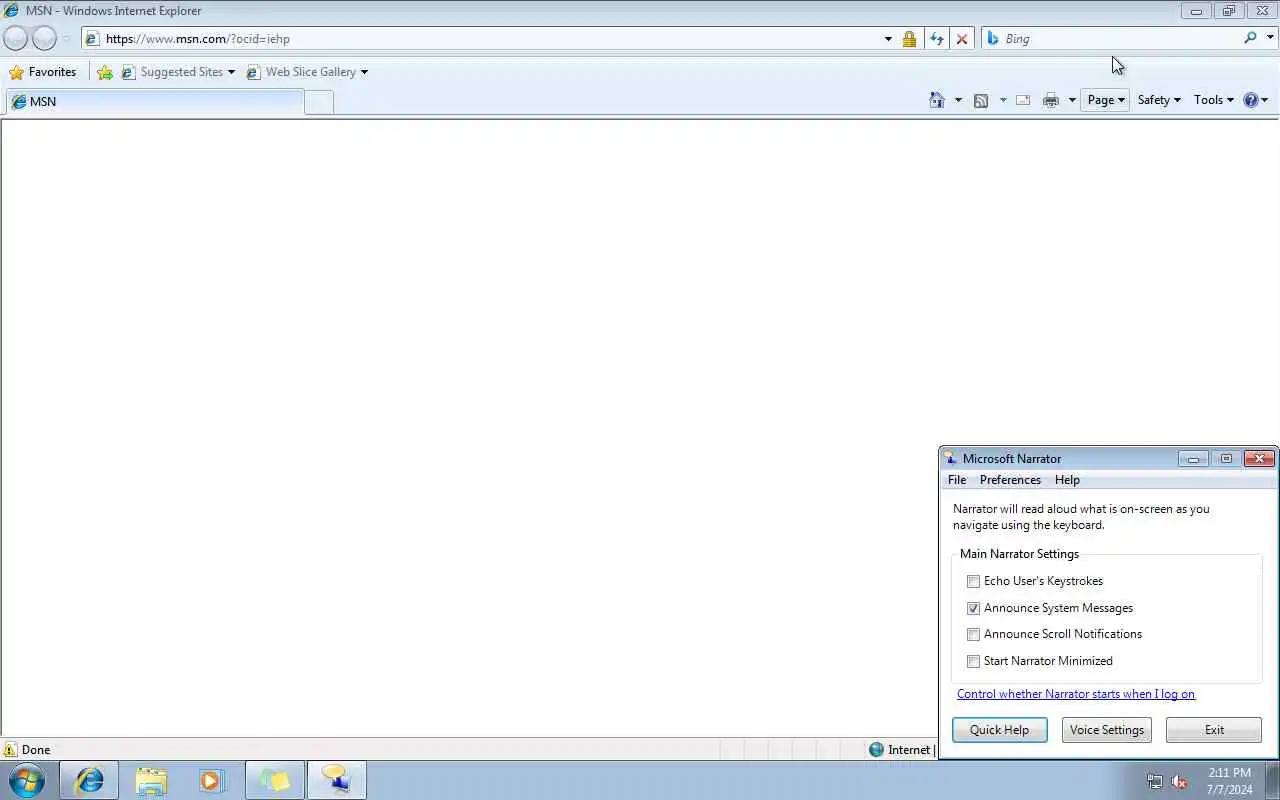Screen dimensions: 1280x800
Task: Open the Web Slice Gallery dropdown
Action: click(364, 72)
